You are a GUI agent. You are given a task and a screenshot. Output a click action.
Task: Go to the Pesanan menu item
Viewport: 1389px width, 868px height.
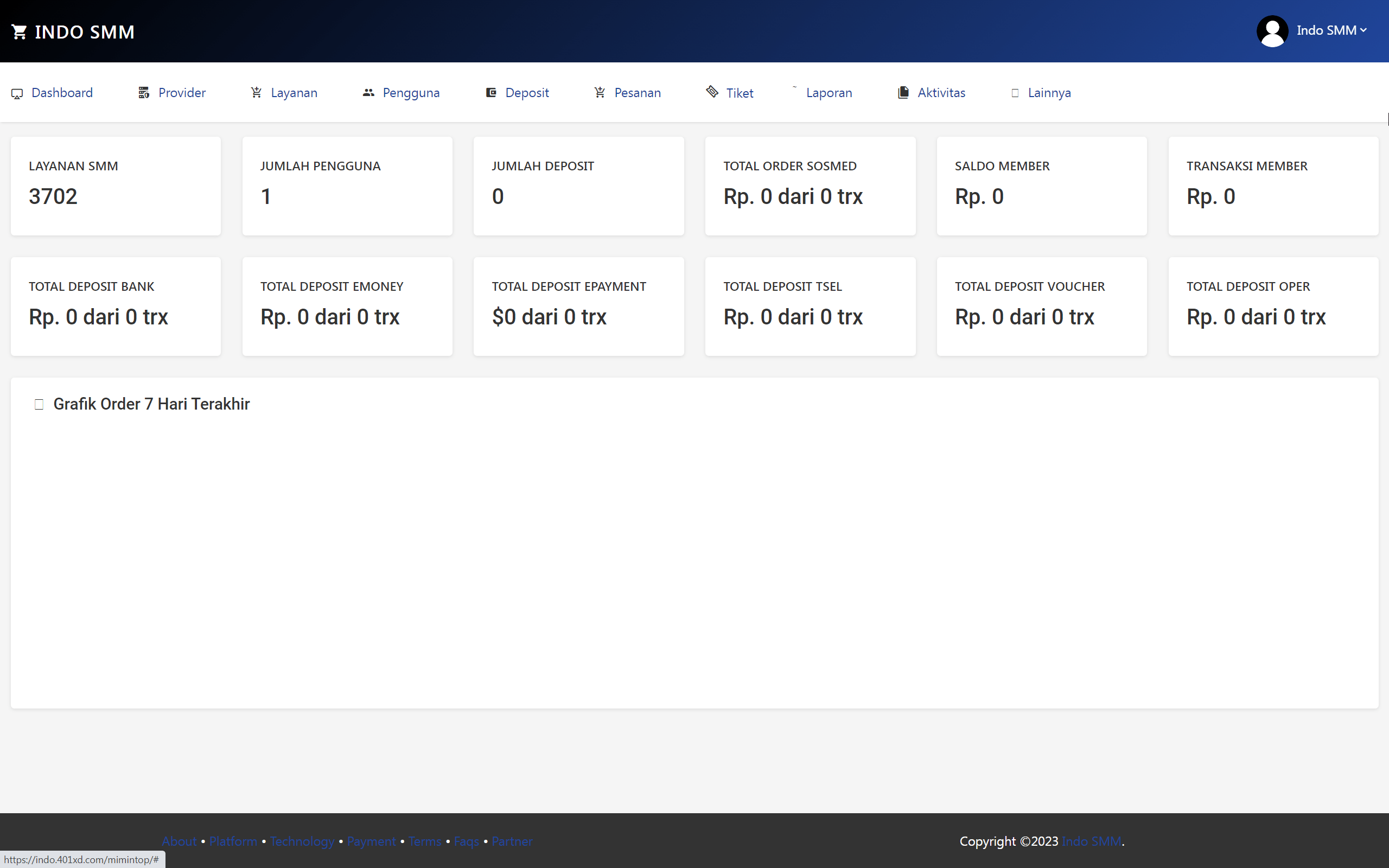pos(638,92)
